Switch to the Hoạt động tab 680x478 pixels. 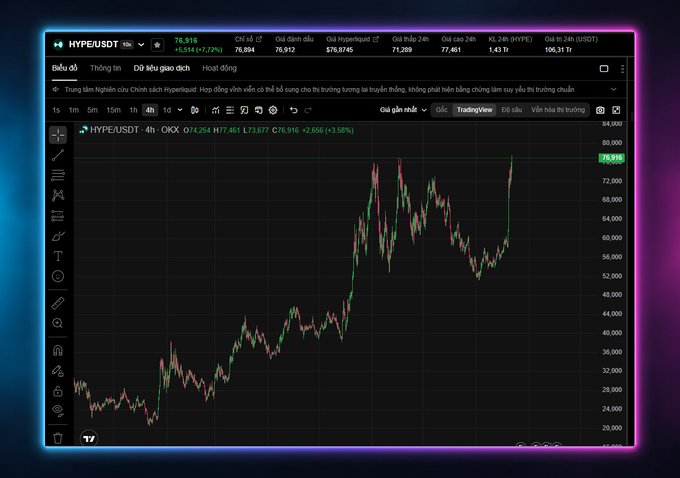click(219, 68)
